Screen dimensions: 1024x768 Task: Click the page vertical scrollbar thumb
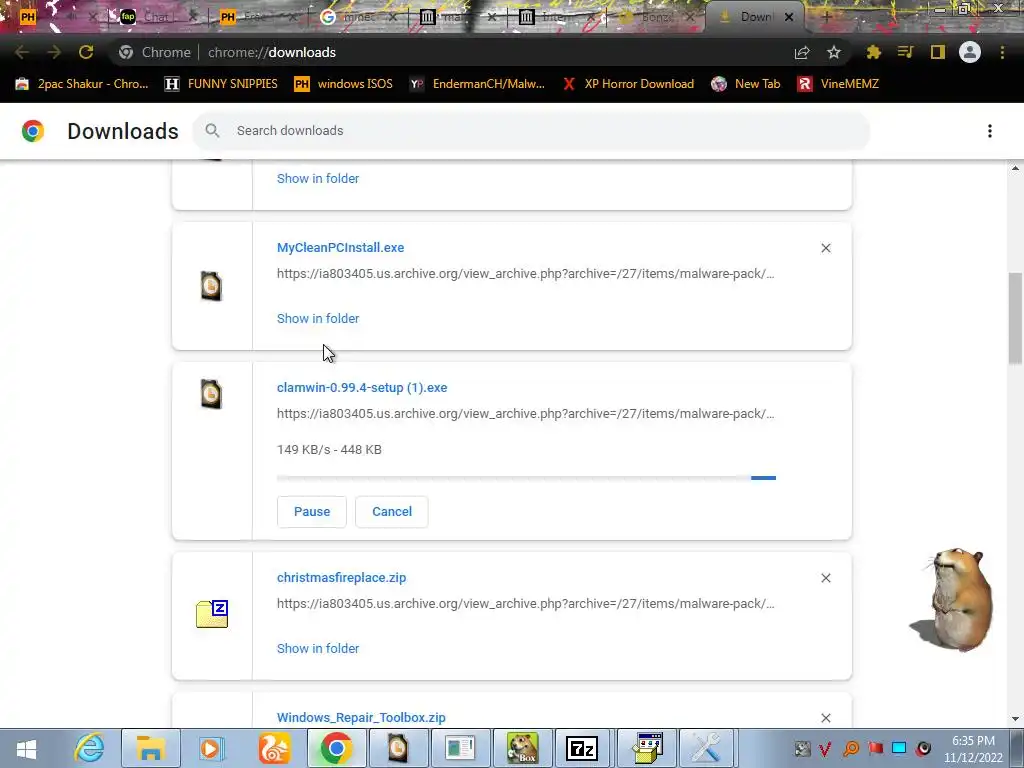coord(1015,318)
